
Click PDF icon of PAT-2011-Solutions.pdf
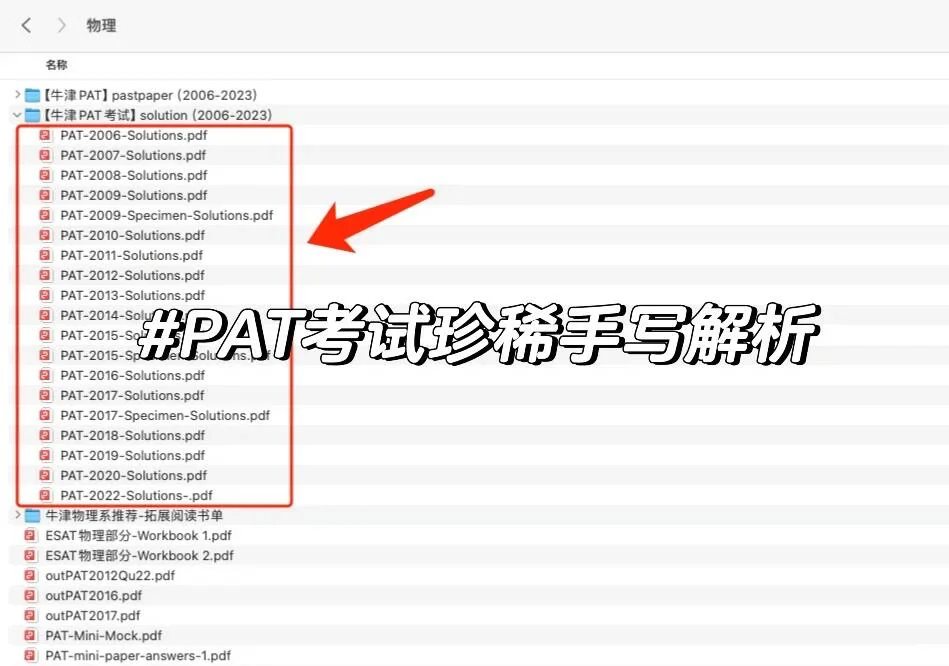pos(45,255)
